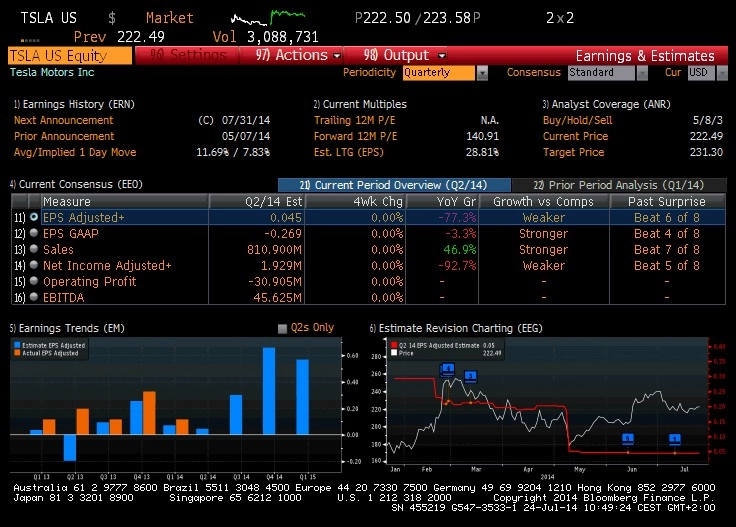
Task: Open Current Consensus (EEO) section
Action: (76, 184)
